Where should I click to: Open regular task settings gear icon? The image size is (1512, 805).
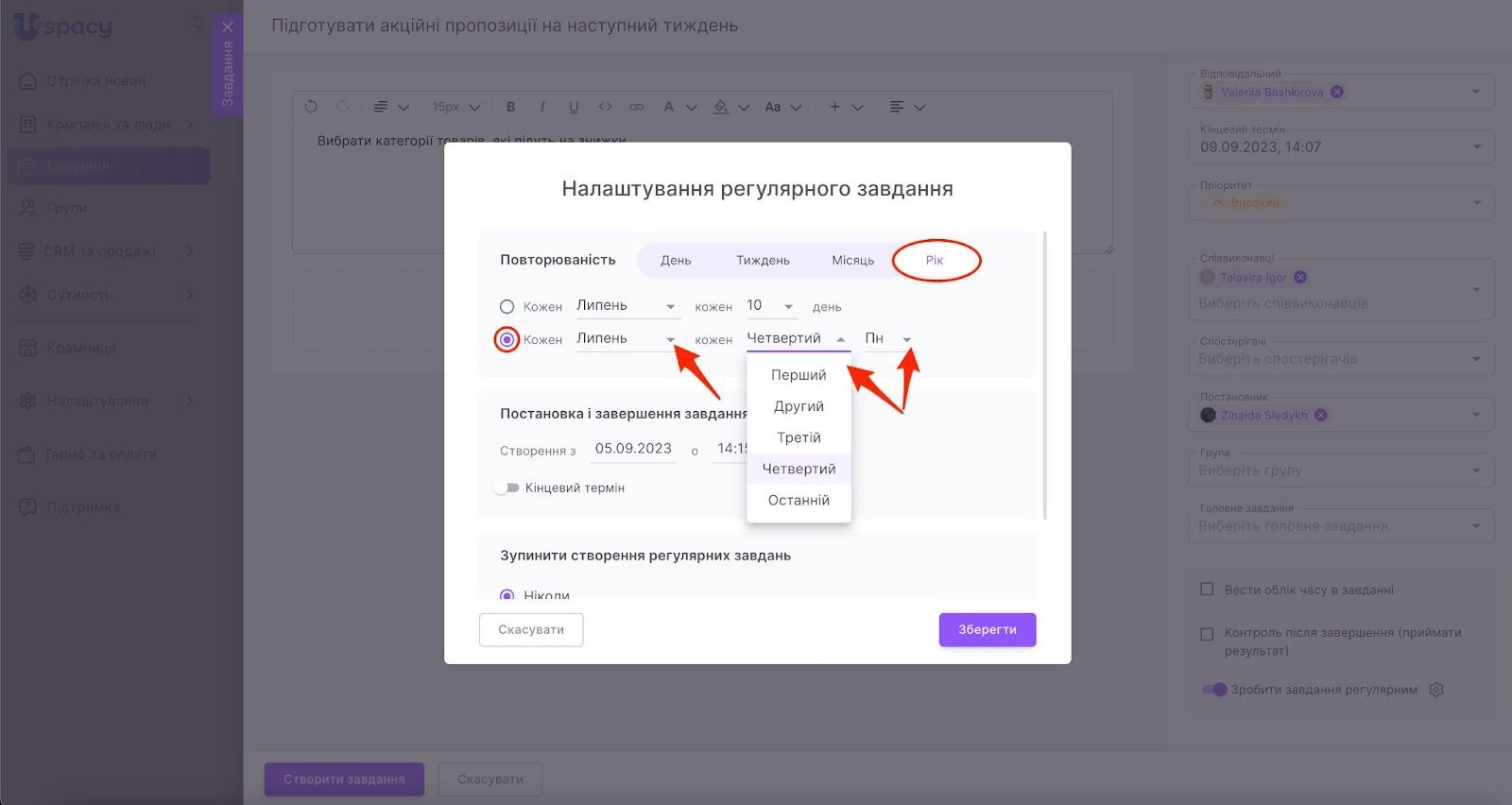(x=1436, y=690)
